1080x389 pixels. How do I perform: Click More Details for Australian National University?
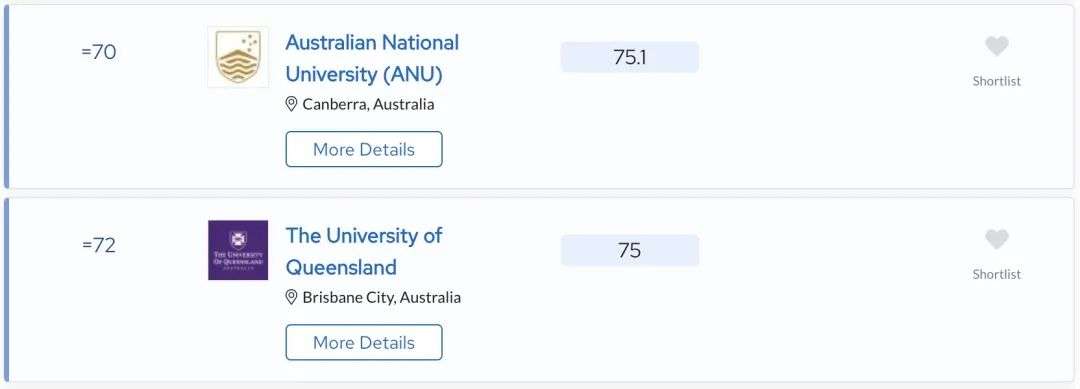click(x=364, y=149)
